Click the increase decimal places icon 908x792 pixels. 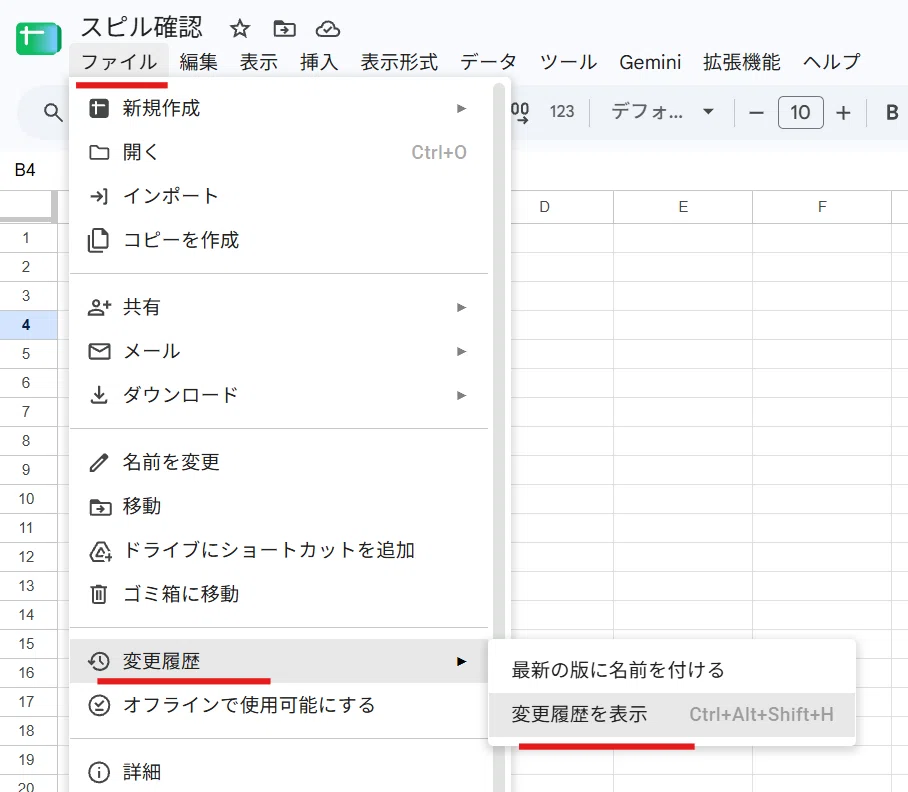tap(519, 112)
